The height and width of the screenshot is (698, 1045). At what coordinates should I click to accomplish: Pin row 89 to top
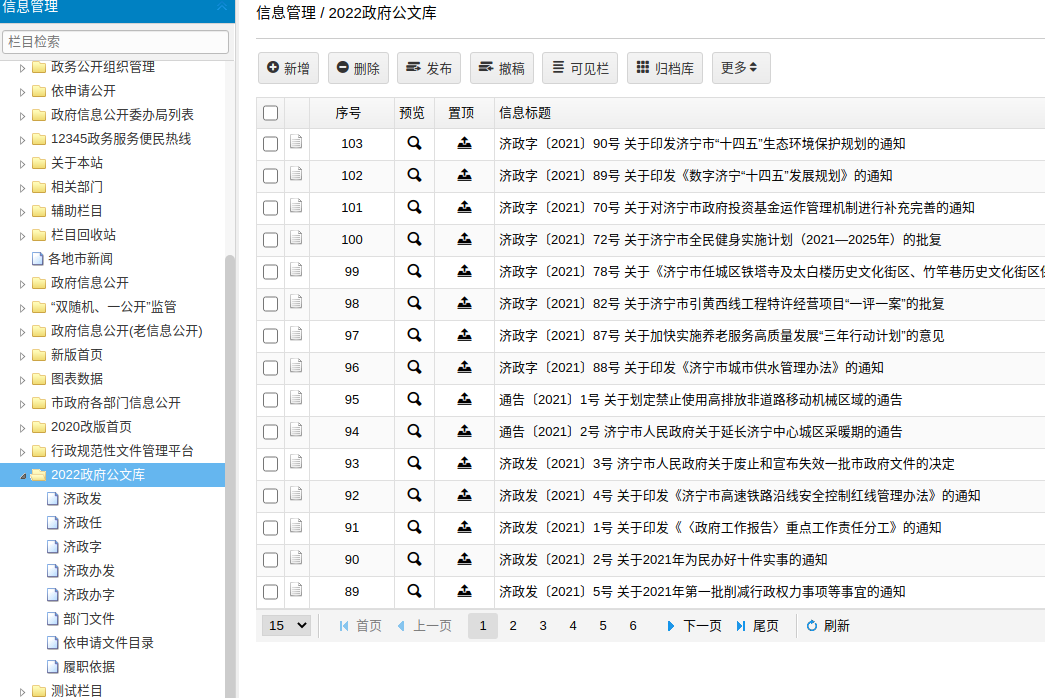465,591
